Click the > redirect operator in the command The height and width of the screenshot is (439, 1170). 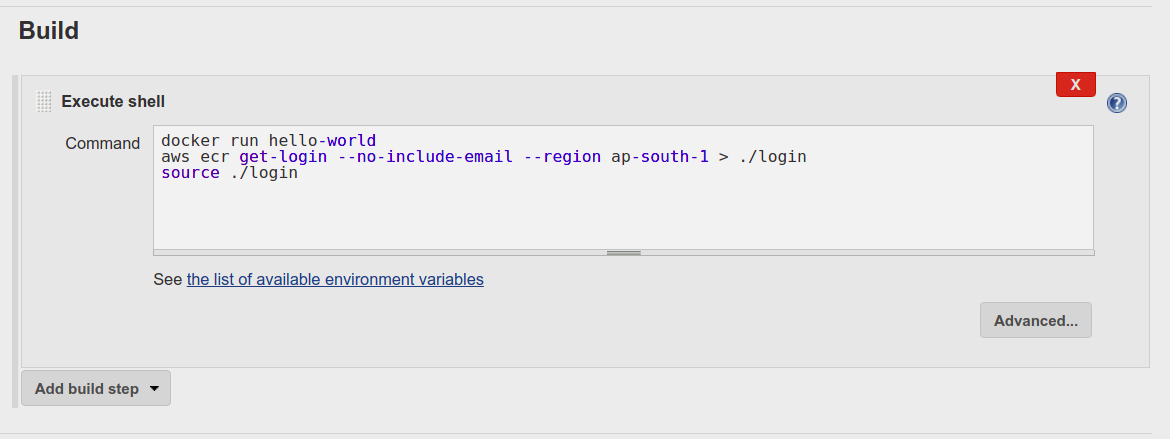(x=724, y=156)
